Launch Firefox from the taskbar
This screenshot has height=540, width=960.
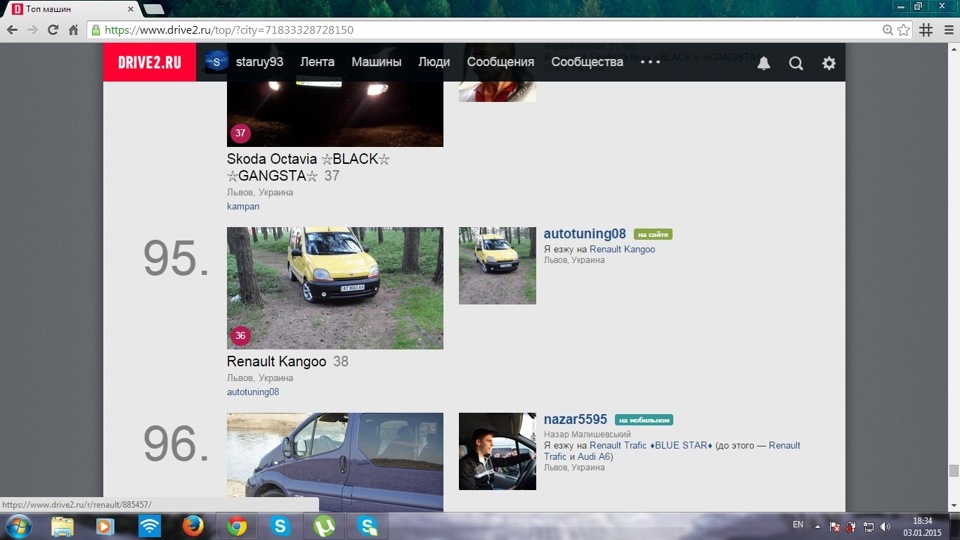(x=193, y=527)
